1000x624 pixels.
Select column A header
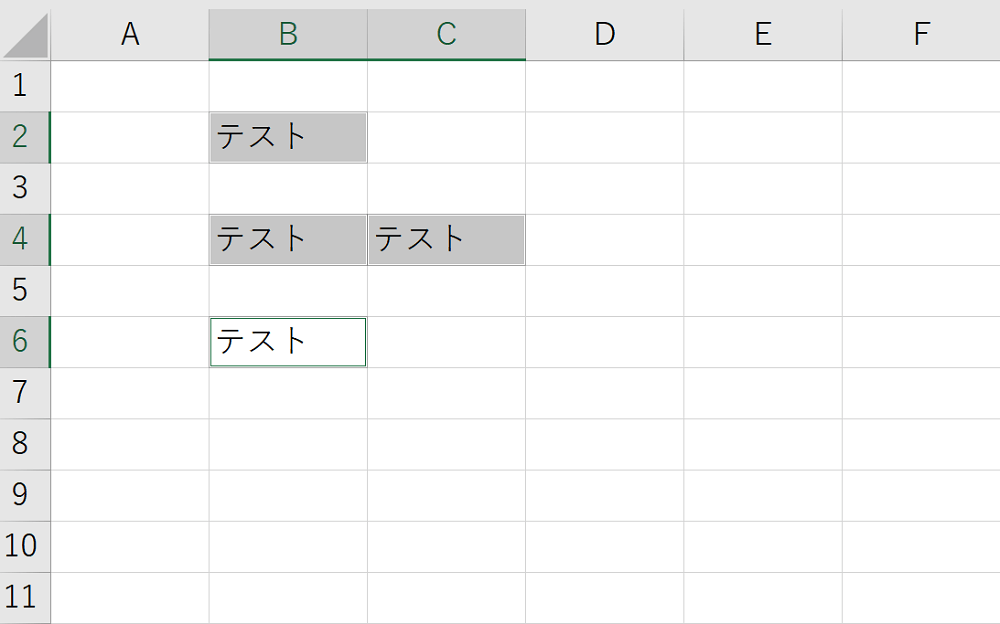point(130,35)
